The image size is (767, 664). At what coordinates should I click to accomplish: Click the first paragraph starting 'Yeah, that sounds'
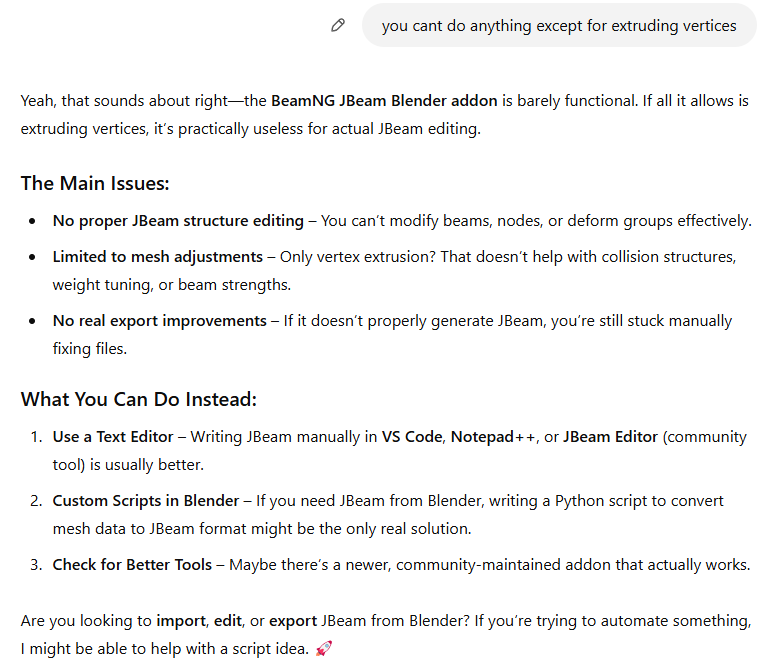pyautogui.click(x=384, y=115)
